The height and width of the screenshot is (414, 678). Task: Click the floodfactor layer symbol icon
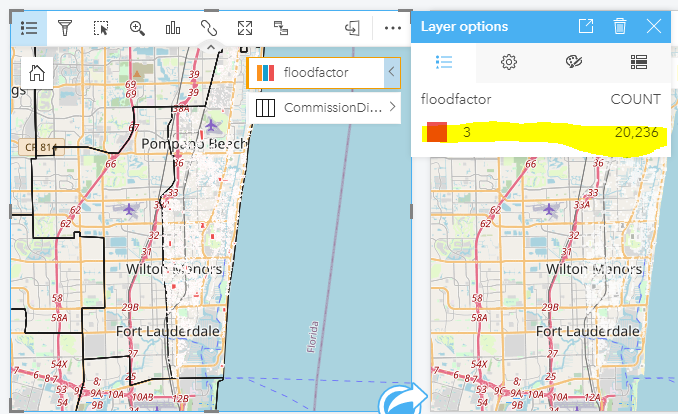265,73
